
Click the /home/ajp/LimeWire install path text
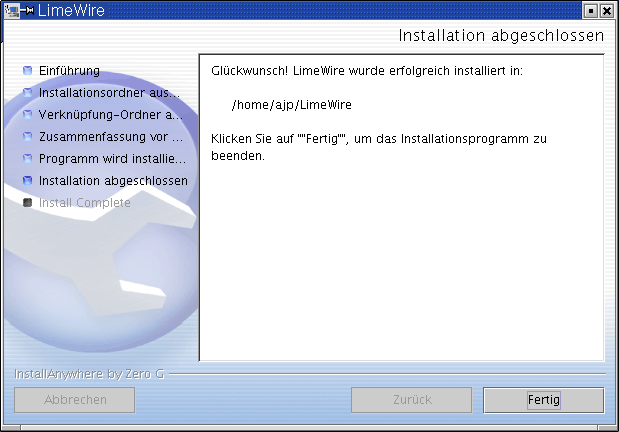coord(291,104)
